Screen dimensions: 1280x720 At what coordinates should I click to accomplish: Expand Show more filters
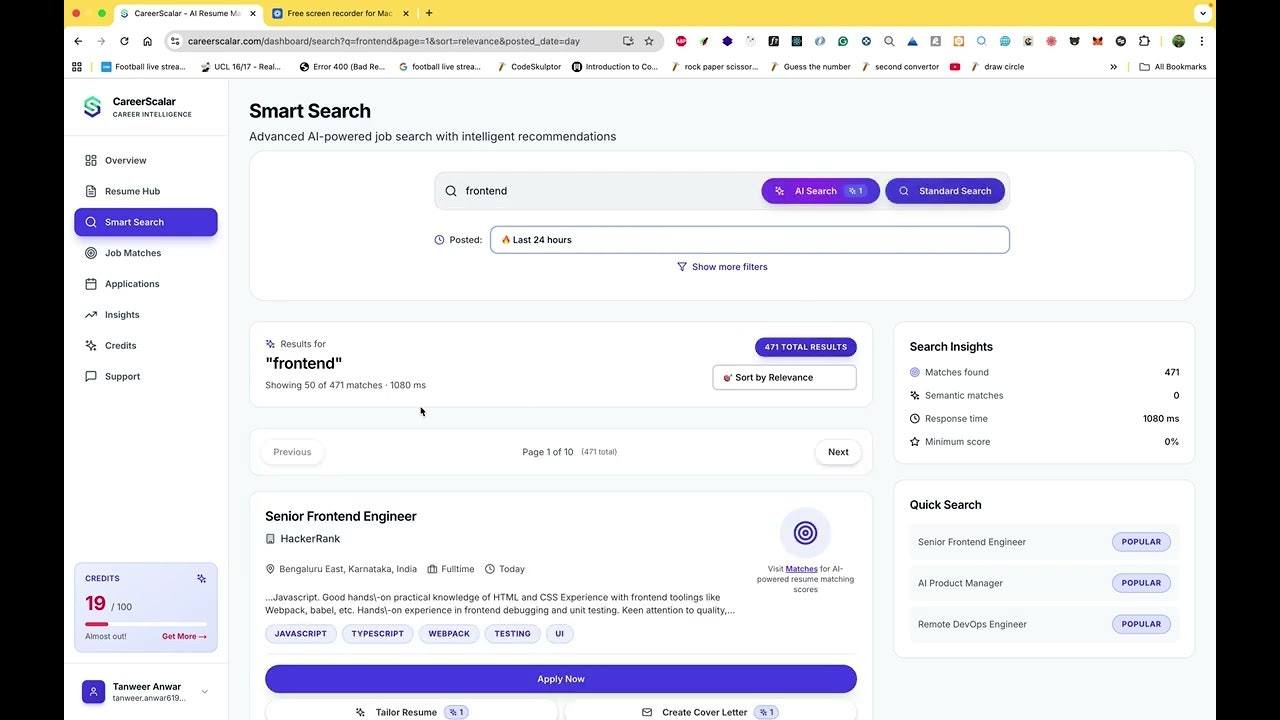point(722,266)
